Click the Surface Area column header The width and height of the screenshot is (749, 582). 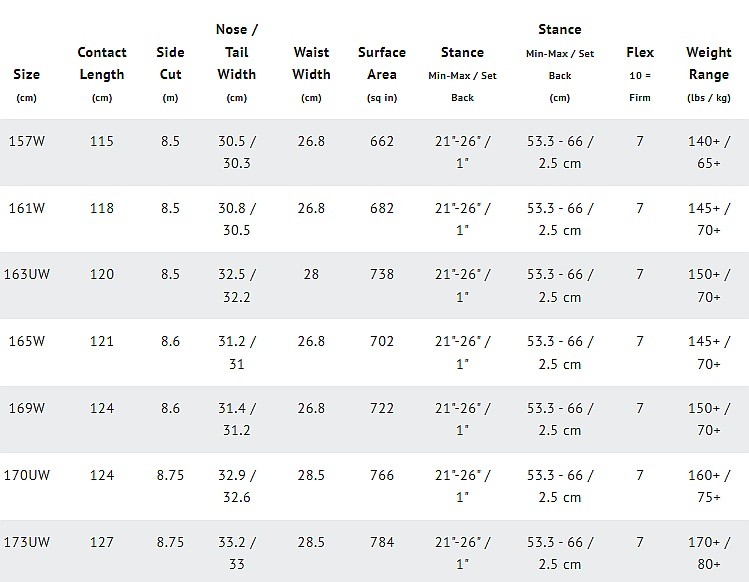tap(382, 62)
